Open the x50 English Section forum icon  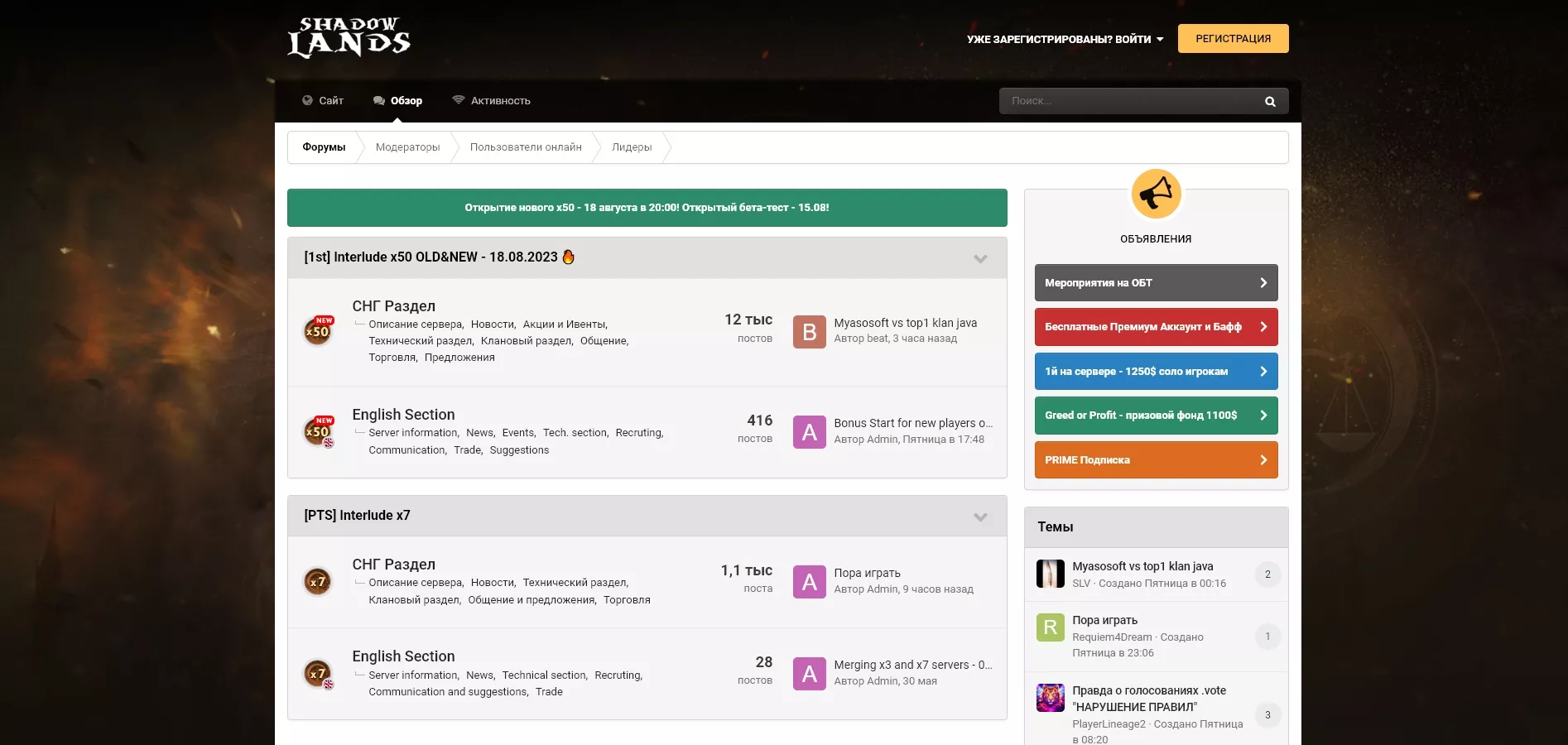(318, 431)
